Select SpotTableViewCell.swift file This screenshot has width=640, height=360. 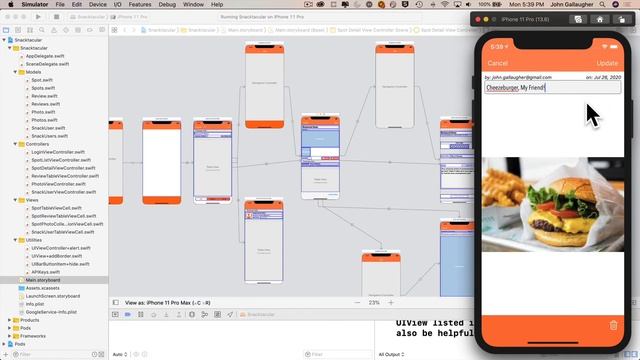56,208
